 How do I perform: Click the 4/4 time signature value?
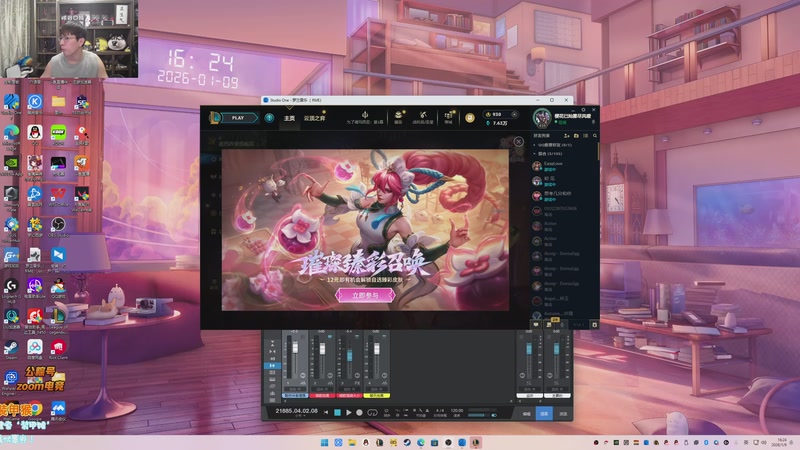(x=440, y=411)
